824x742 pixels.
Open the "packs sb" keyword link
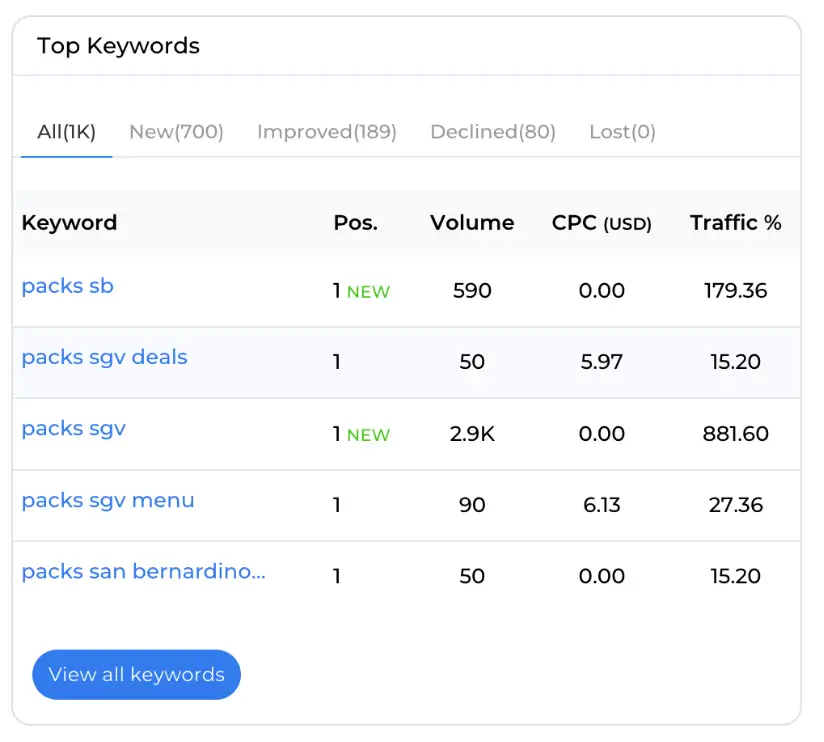coord(67,286)
